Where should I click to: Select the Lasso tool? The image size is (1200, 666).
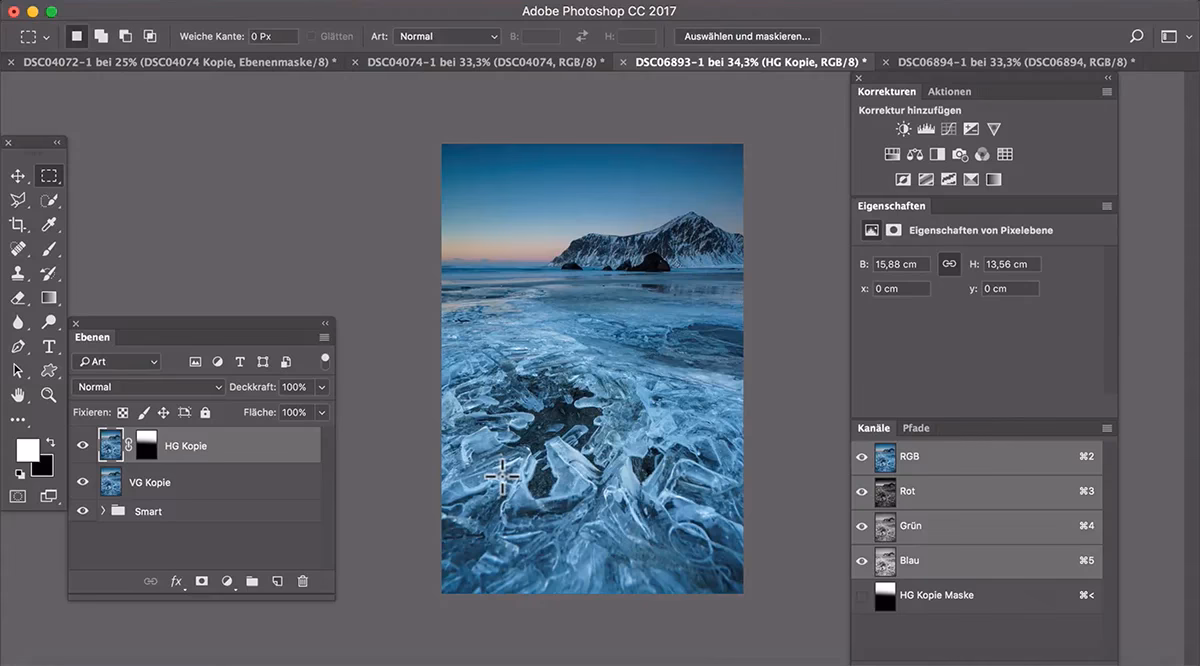pos(18,200)
